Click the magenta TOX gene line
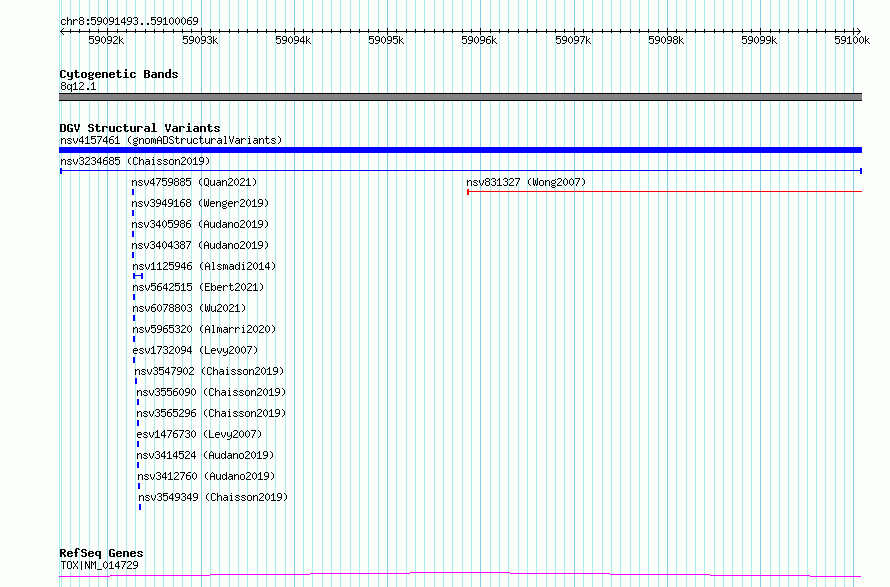This screenshot has height=587, width=890. tap(460, 575)
